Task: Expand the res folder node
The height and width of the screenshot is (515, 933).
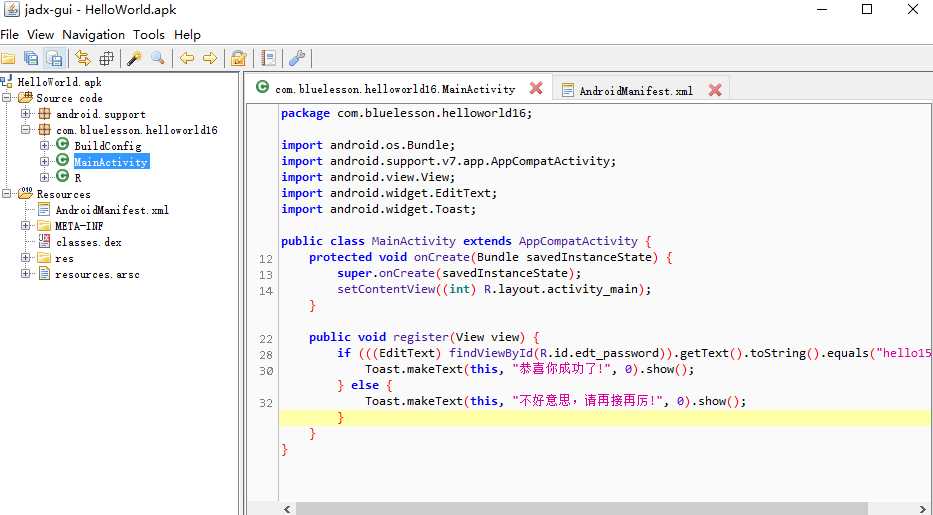Action: coord(26,258)
